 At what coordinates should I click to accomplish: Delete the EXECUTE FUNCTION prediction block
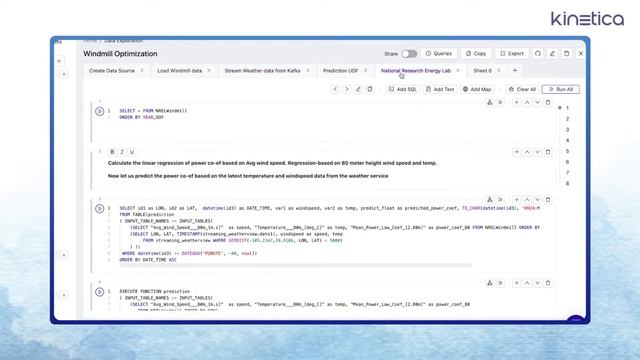pos(548,283)
